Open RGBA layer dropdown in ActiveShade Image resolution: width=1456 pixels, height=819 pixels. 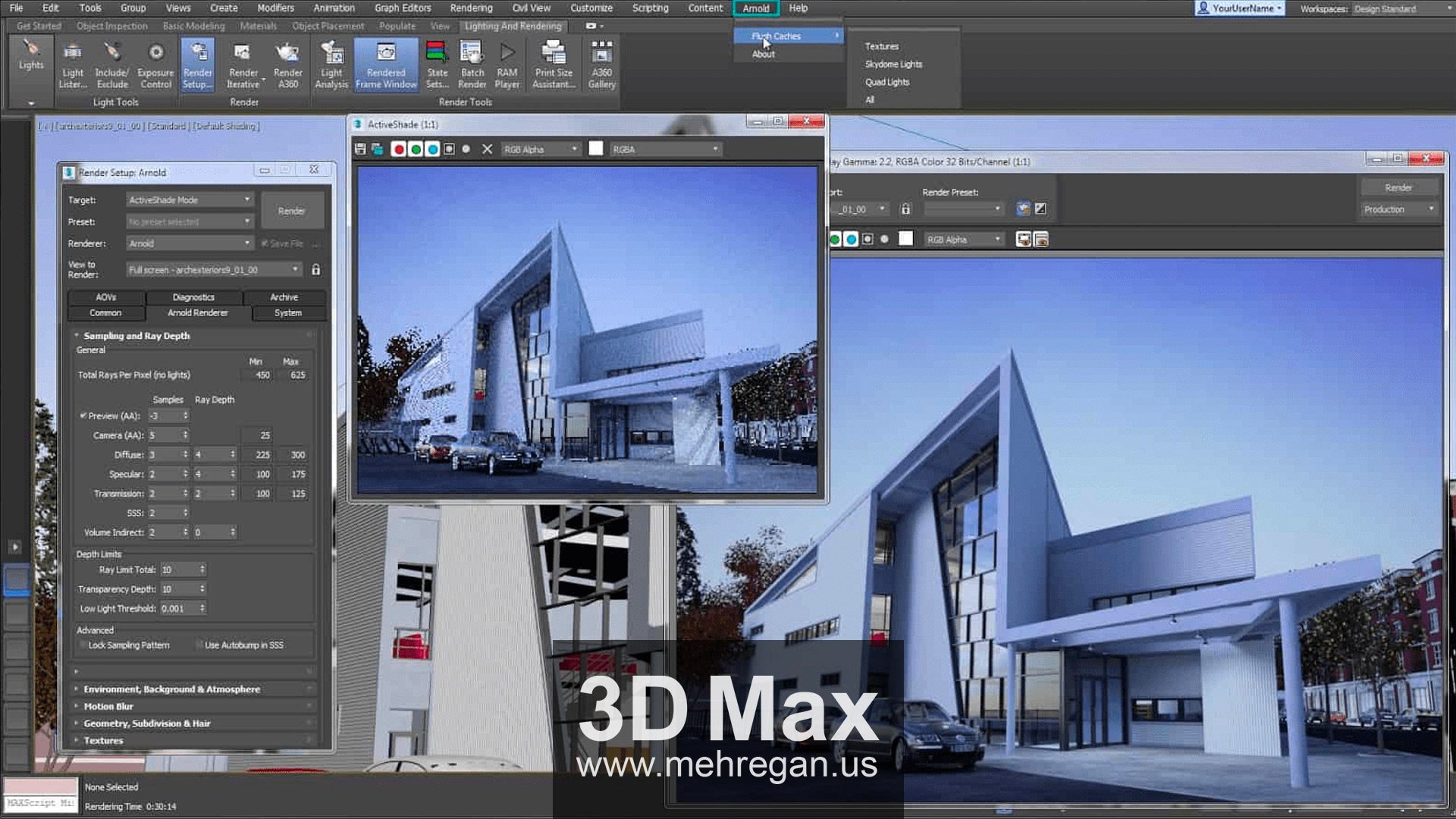click(x=665, y=149)
